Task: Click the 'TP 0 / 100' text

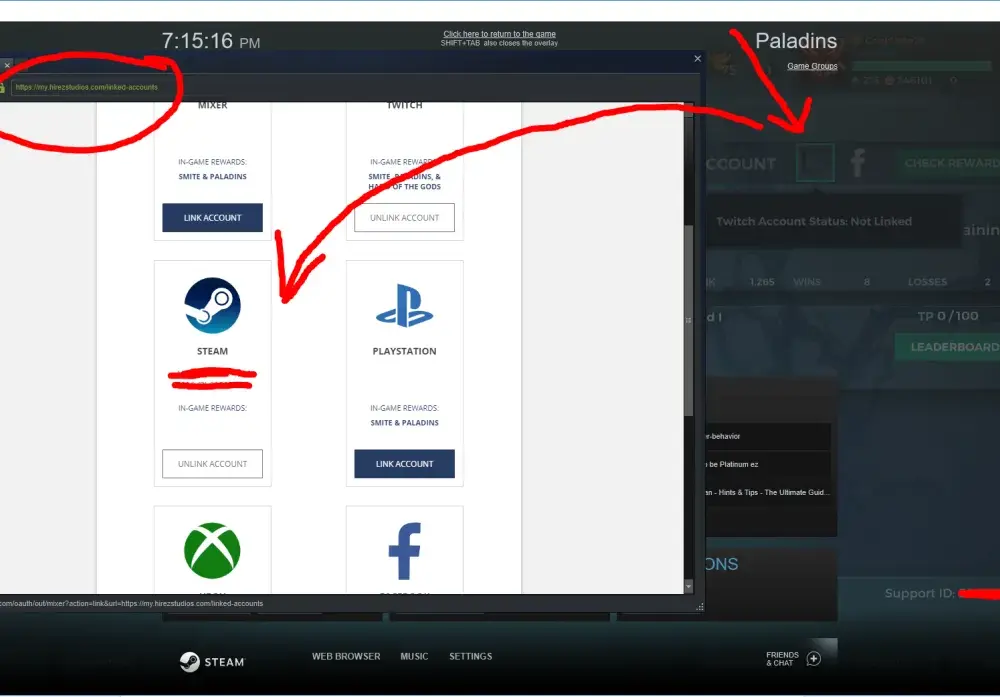Action: click(948, 316)
